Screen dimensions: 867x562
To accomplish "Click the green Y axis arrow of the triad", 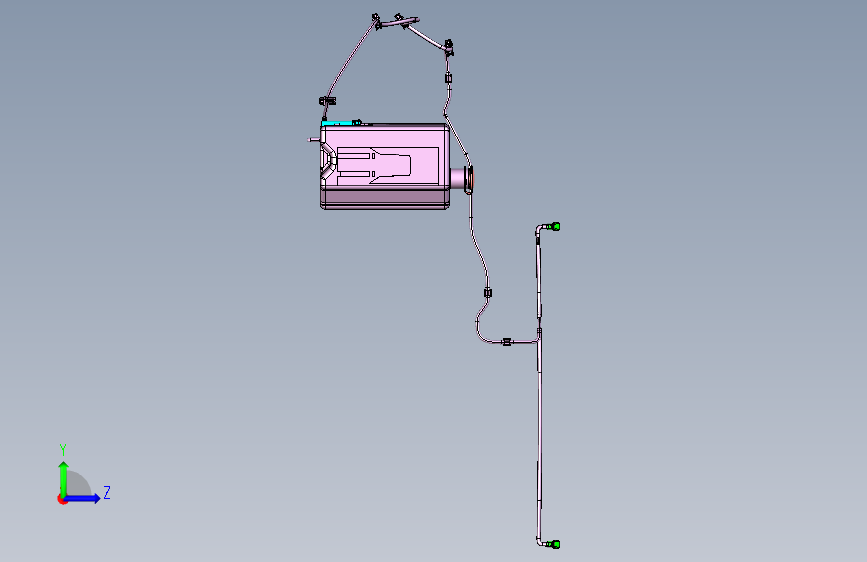I will (64, 479).
